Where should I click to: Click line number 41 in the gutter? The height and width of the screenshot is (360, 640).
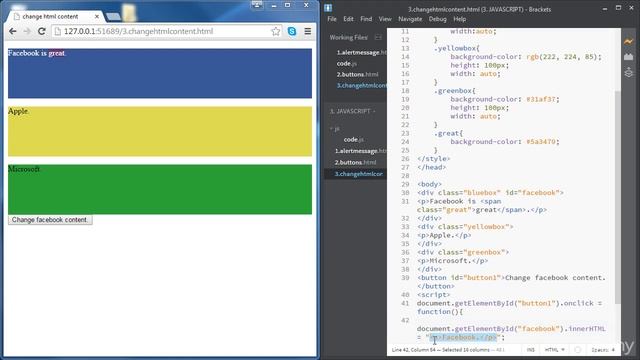[405, 303]
